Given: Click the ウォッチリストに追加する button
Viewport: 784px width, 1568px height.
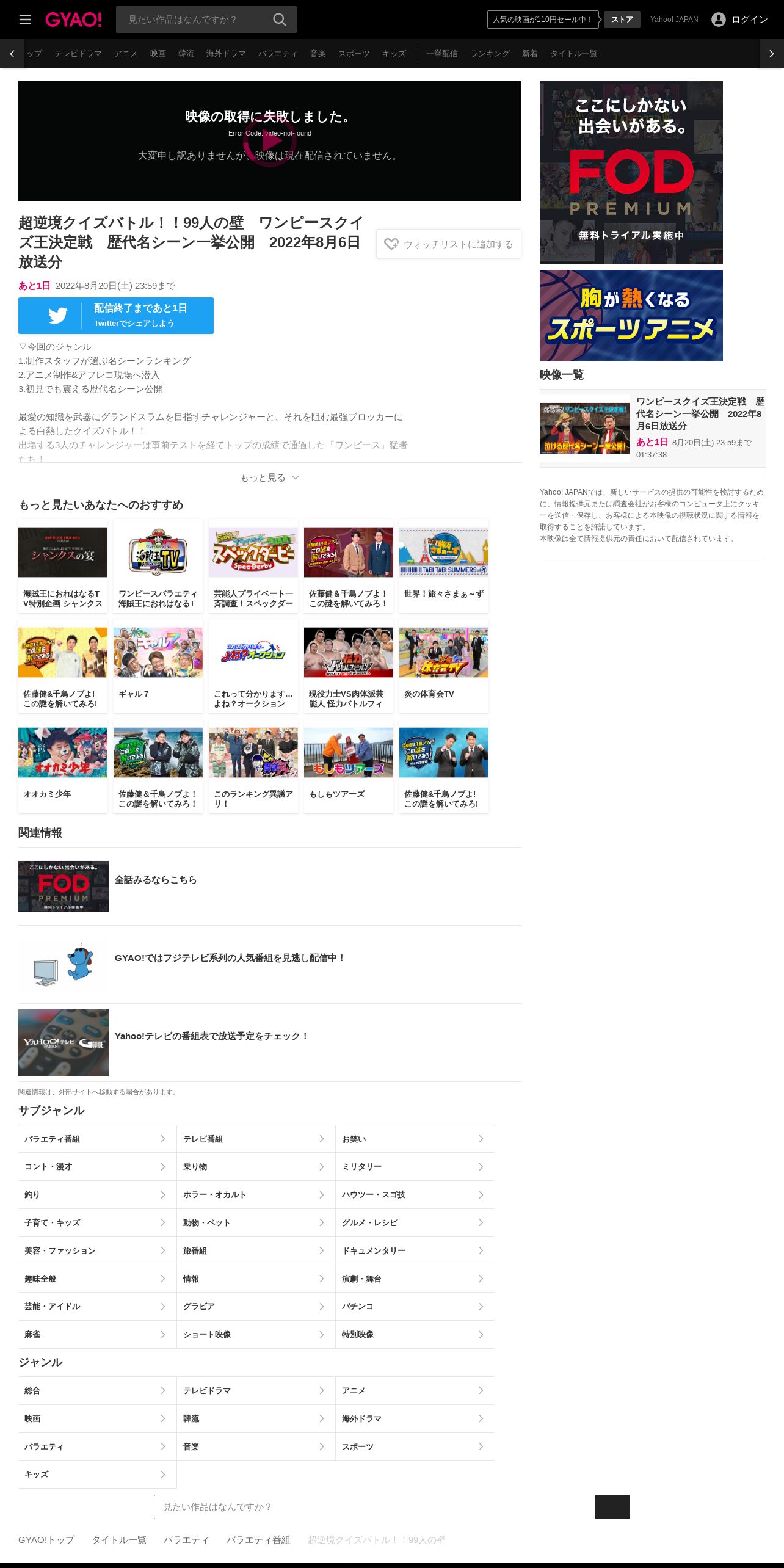Looking at the screenshot, I should [x=449, y=244].
